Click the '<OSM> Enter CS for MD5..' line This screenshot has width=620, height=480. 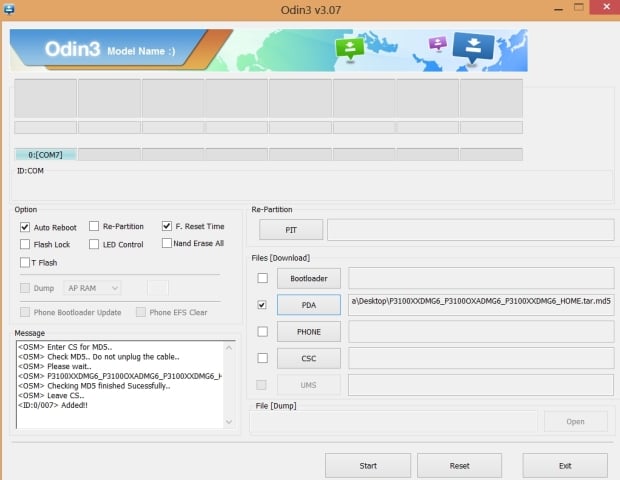coord(65,347)
